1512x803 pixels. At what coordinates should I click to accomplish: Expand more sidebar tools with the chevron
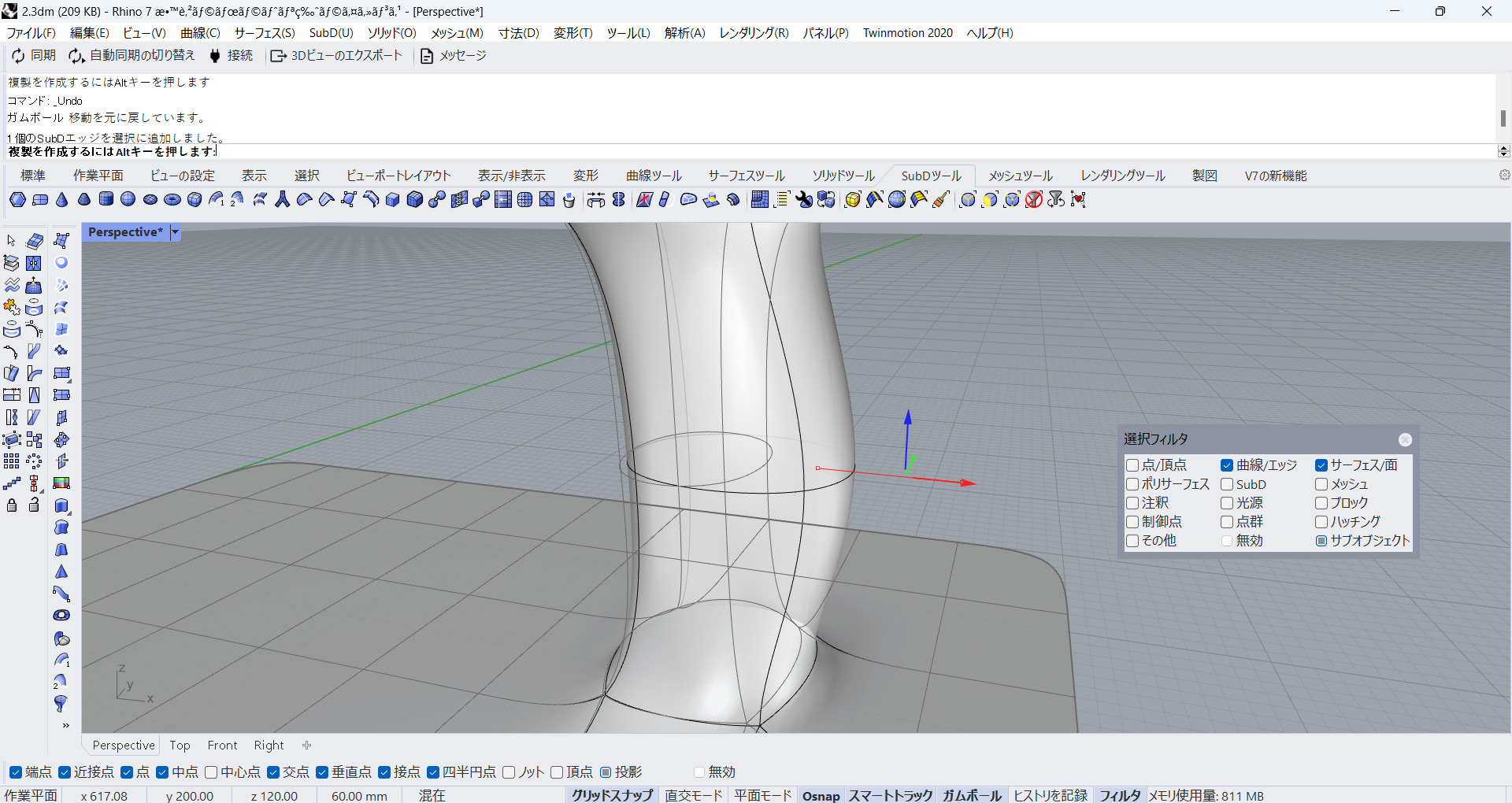(x=65, y=725)
